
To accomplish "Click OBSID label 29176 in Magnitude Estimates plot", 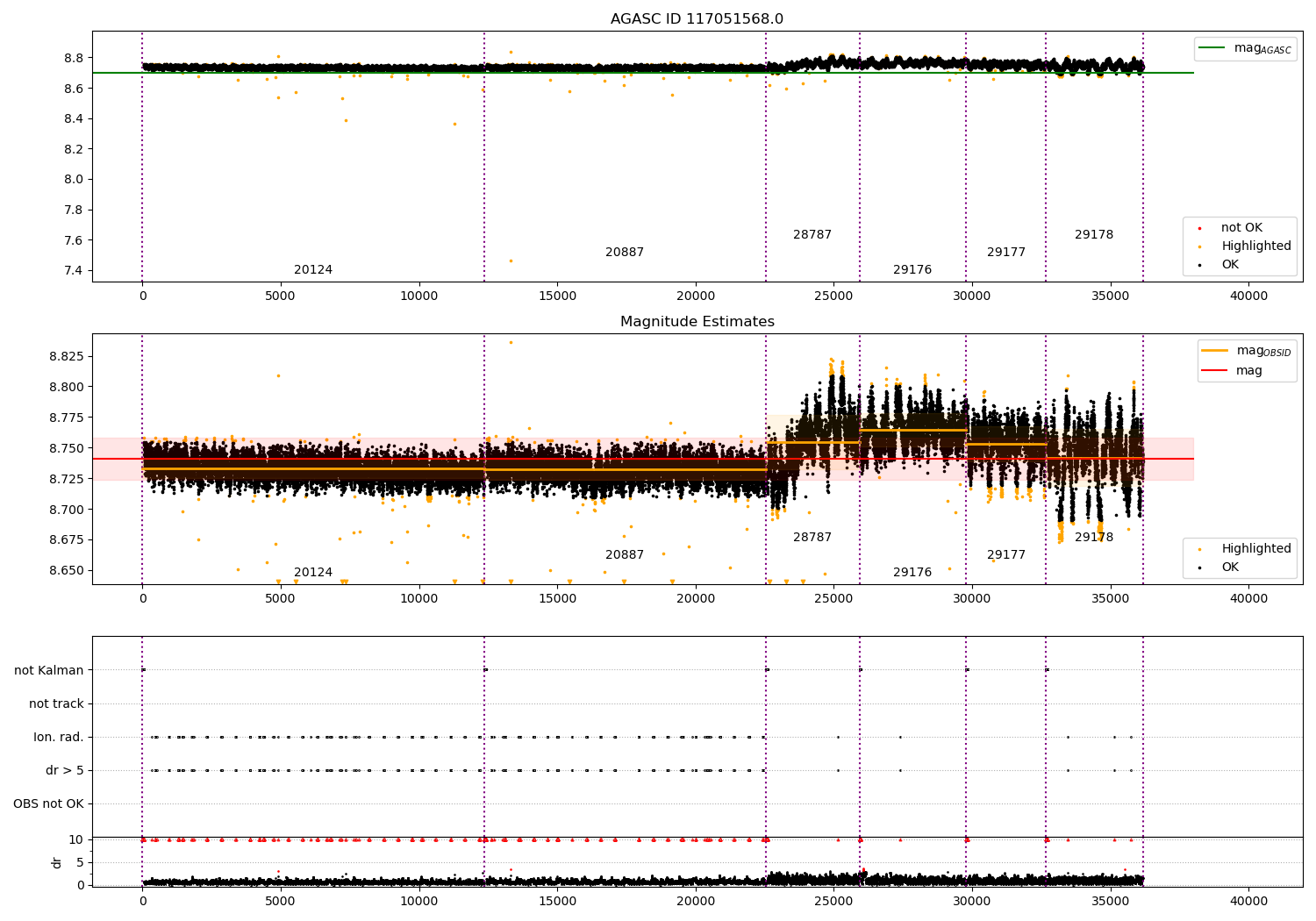I will (x=912, y=573).
